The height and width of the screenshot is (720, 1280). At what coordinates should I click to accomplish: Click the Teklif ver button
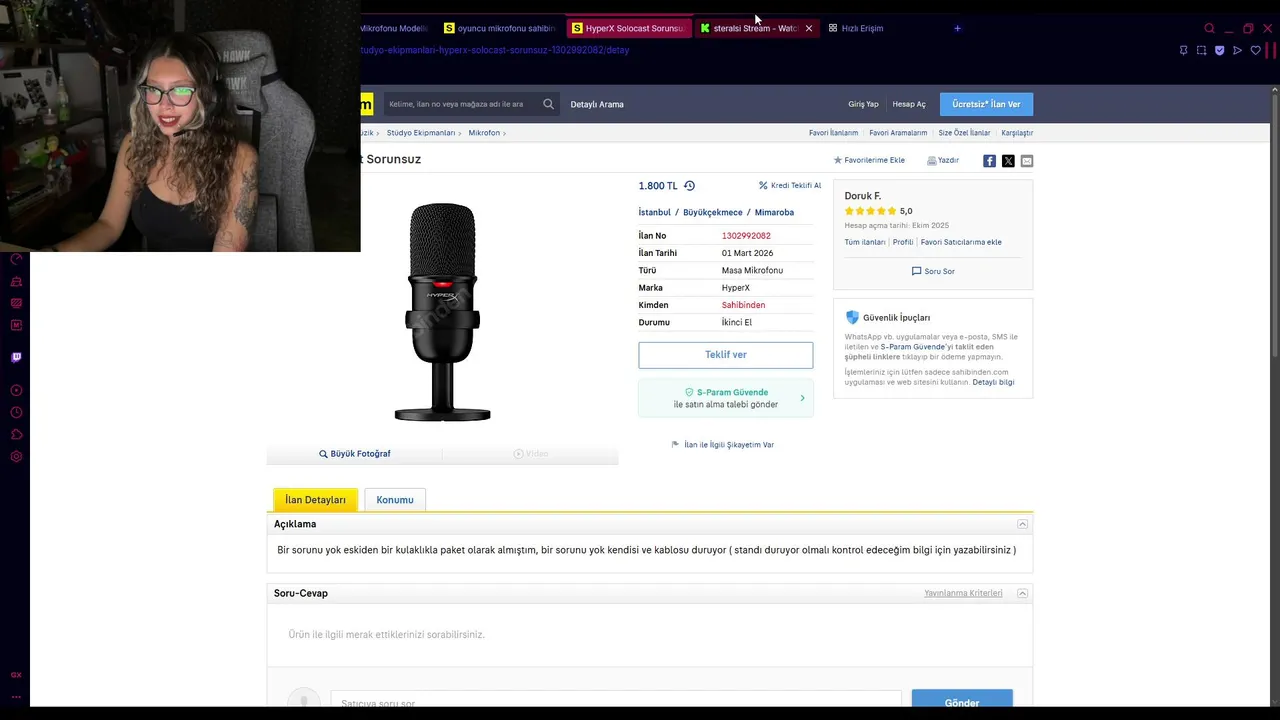tap(726, 355)
